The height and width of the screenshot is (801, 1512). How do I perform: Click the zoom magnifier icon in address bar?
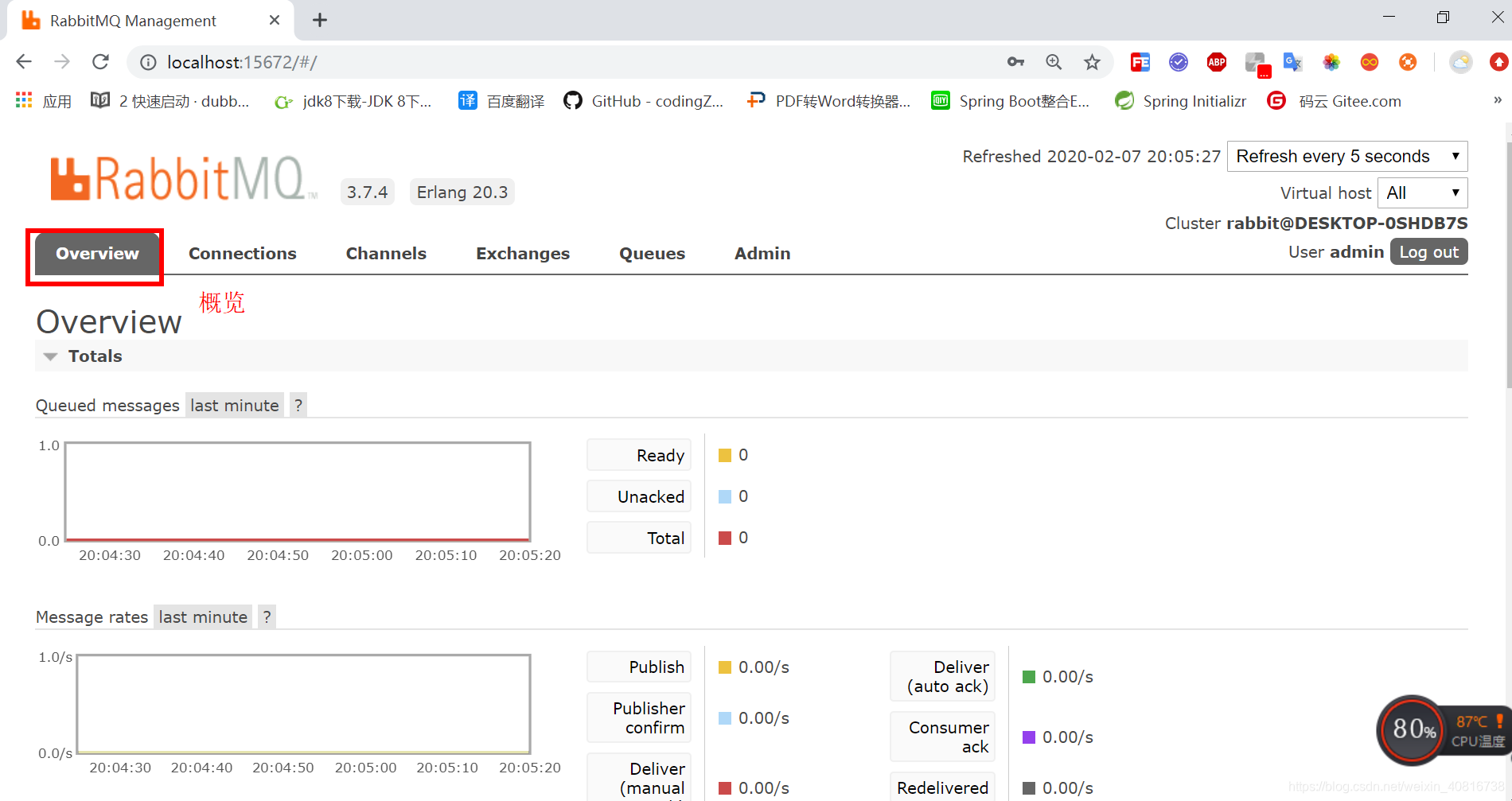(x=1054, y=62)
